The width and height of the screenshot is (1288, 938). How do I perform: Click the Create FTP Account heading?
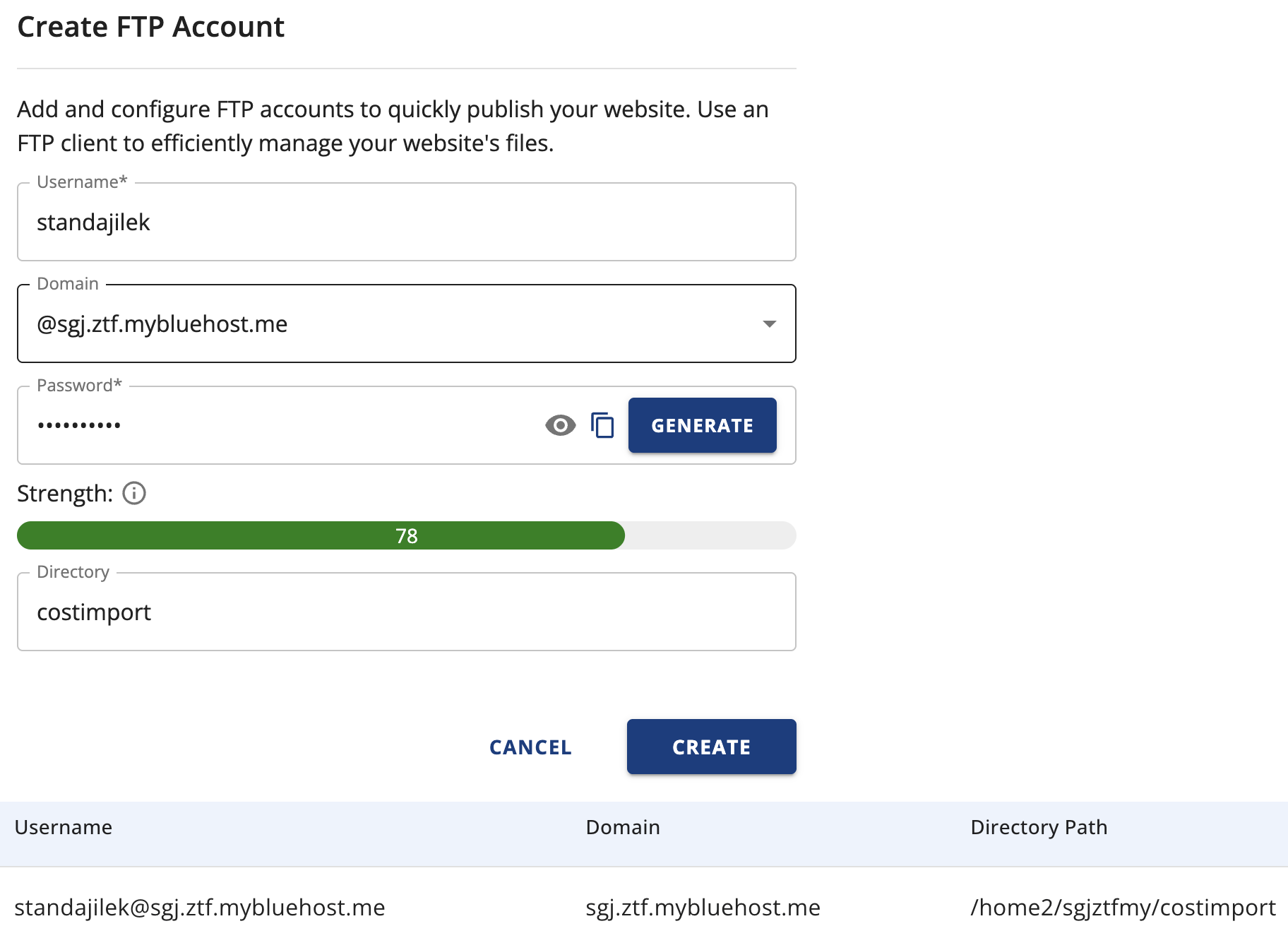151,27
